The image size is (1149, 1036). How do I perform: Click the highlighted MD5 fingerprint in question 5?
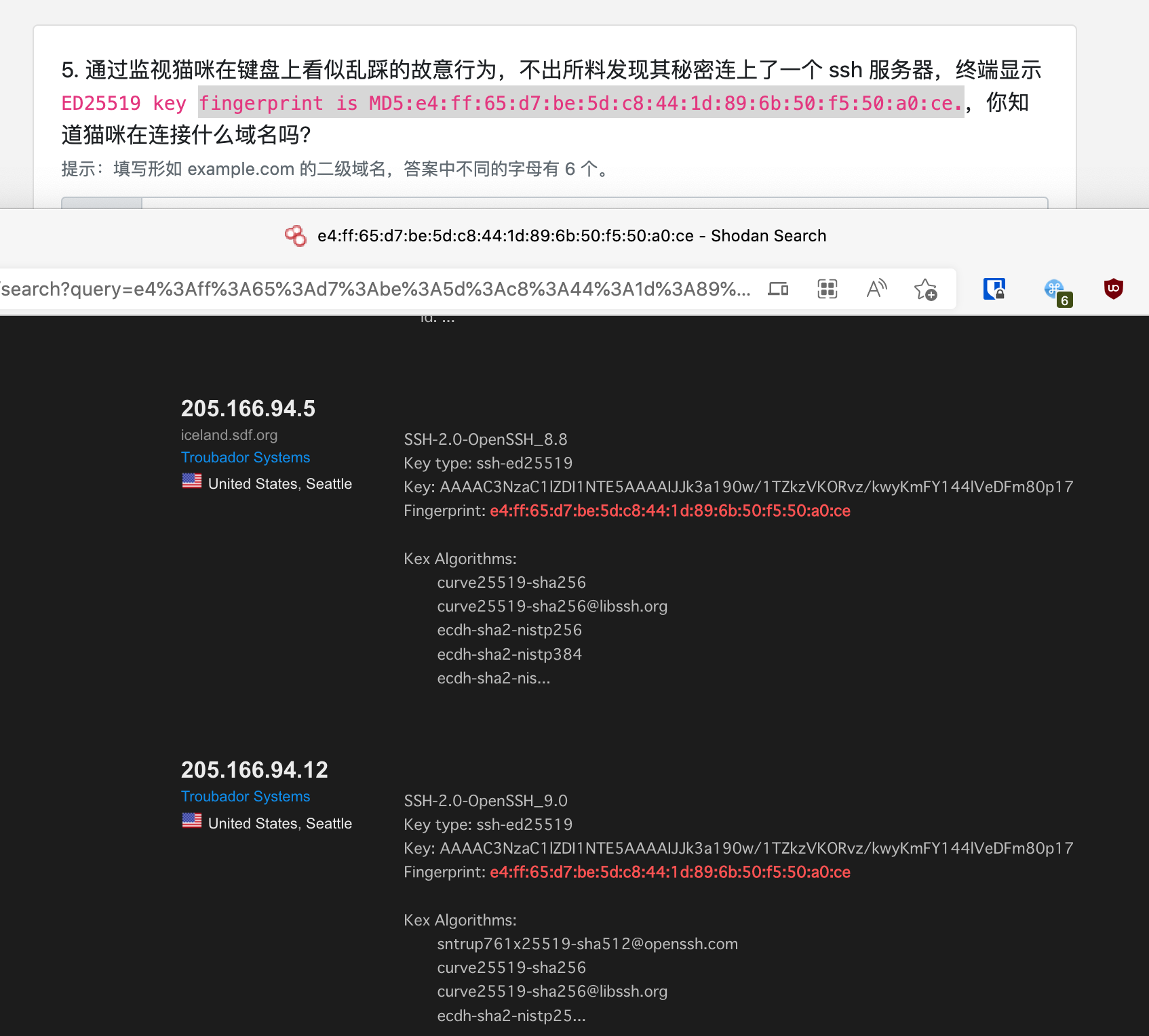tap(581, 102)
